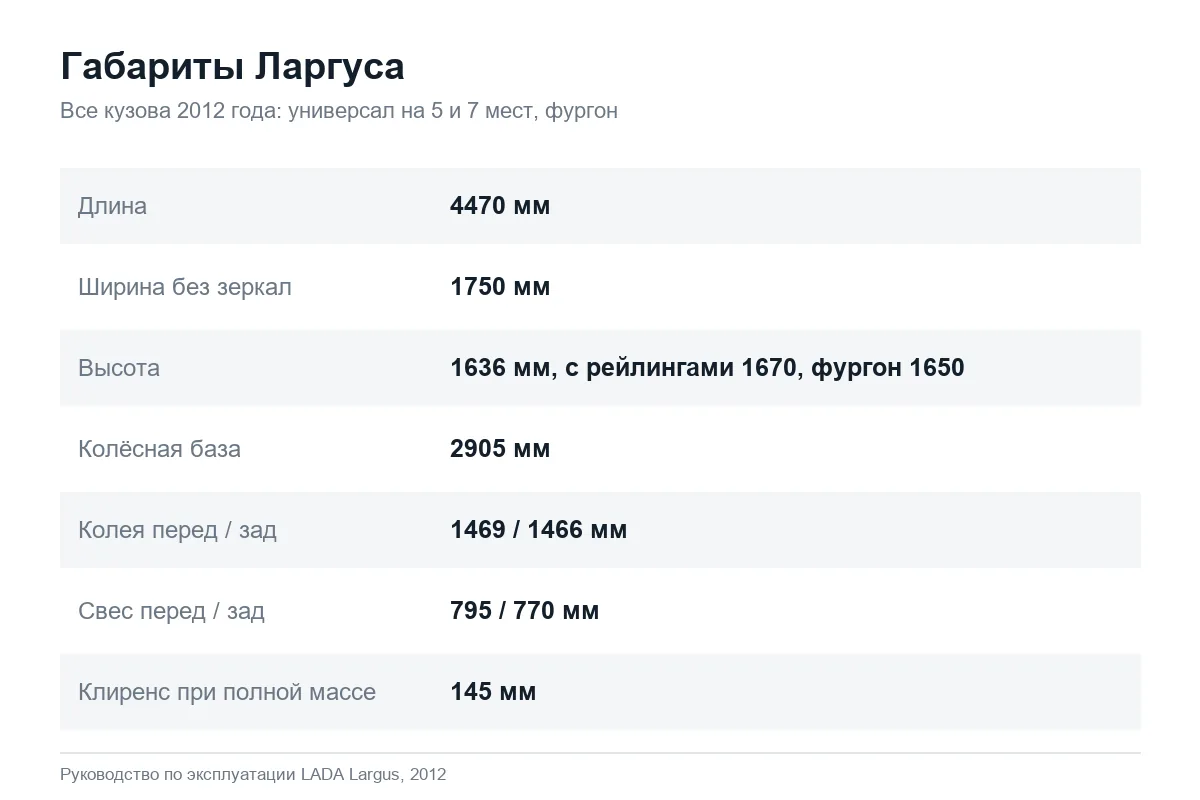The height and width of the screenshot is (800, 1200).
Task: Select the value "145 мм"
Action: (x=493, y=692)
